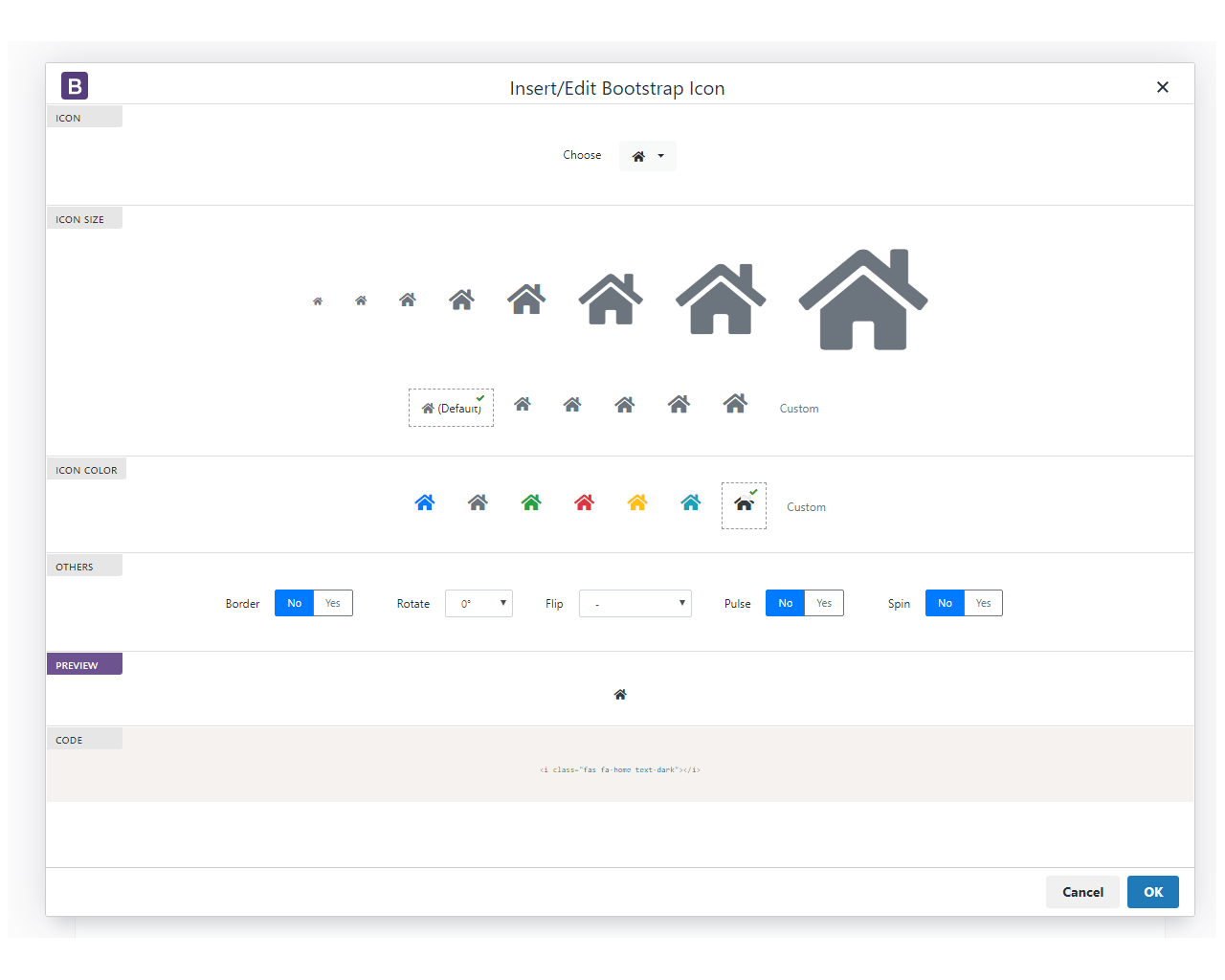
Task: Open the Custom icon size link
Action: pyautogui.click(x=799, y=409)
